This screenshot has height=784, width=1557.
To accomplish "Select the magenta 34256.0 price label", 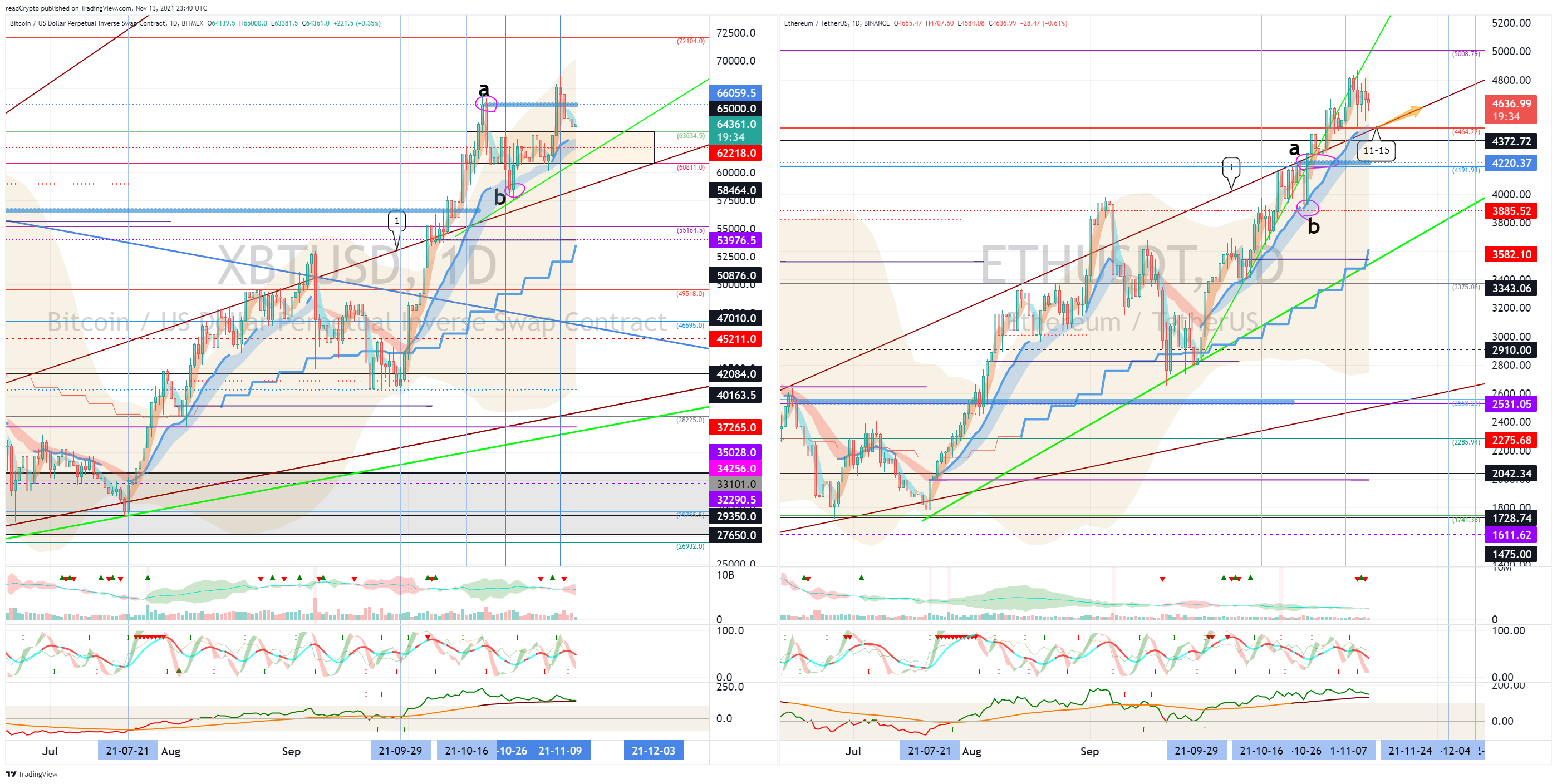I will pyautogui.click(x=735, y=469).
